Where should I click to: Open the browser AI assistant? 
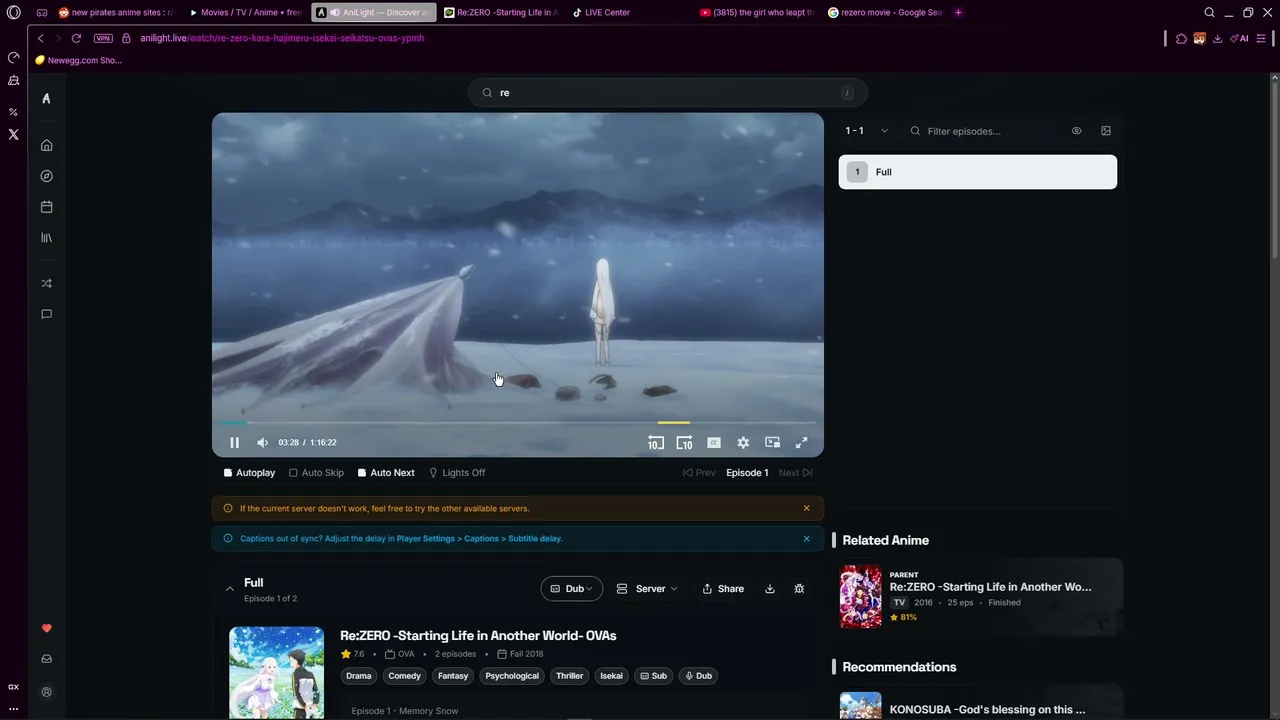tap(1240, 38)
